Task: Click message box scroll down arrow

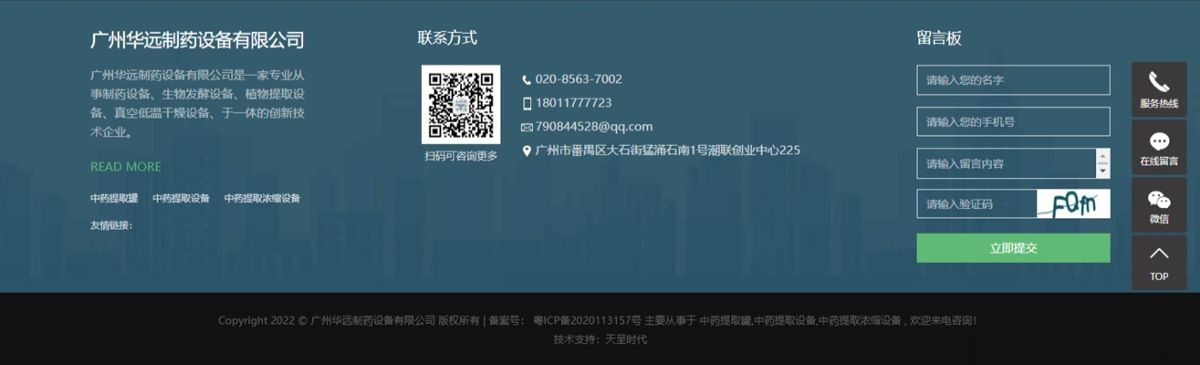Action: [x=1103, y=171]
